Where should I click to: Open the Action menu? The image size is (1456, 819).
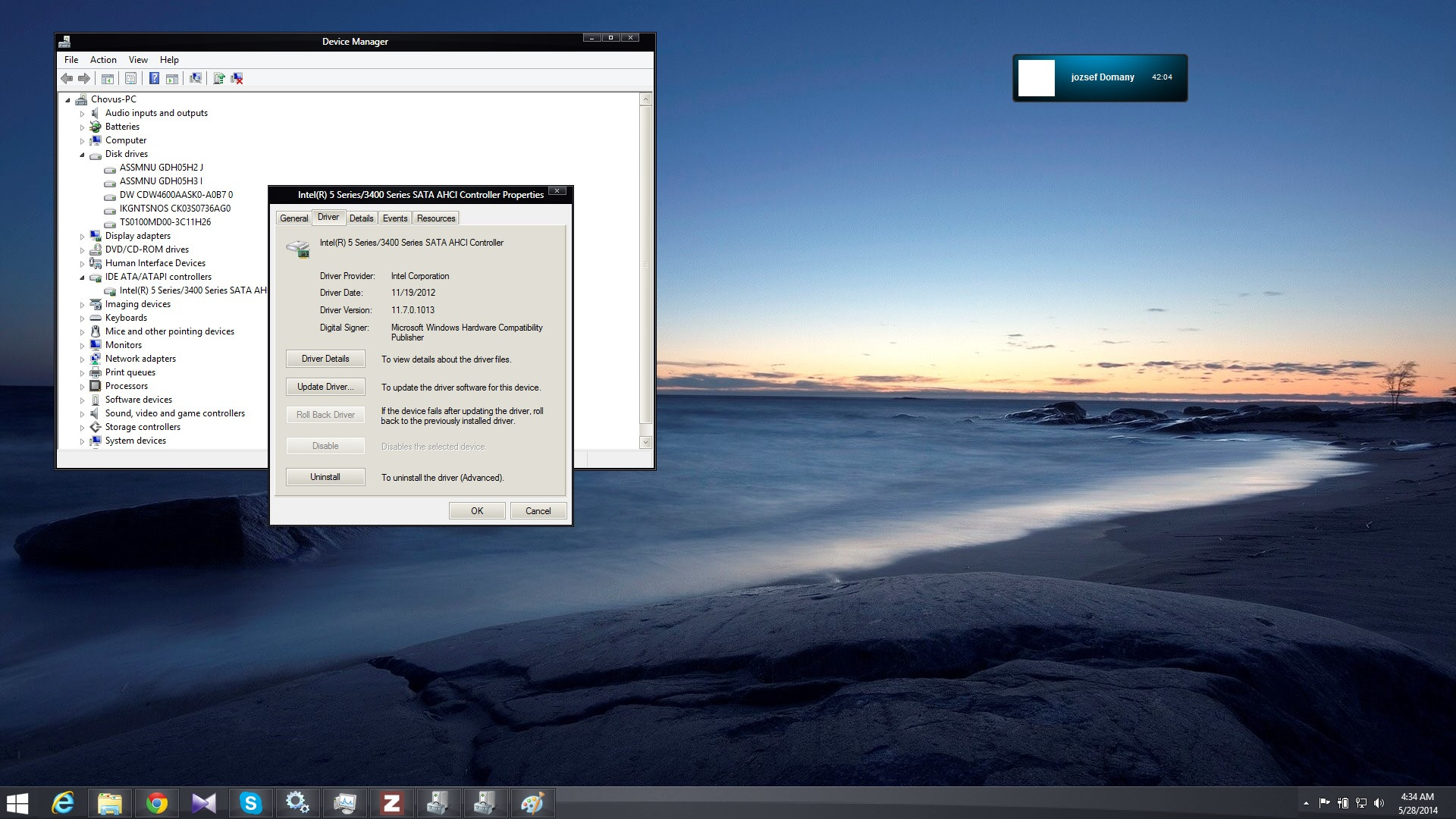coord(103,60)
